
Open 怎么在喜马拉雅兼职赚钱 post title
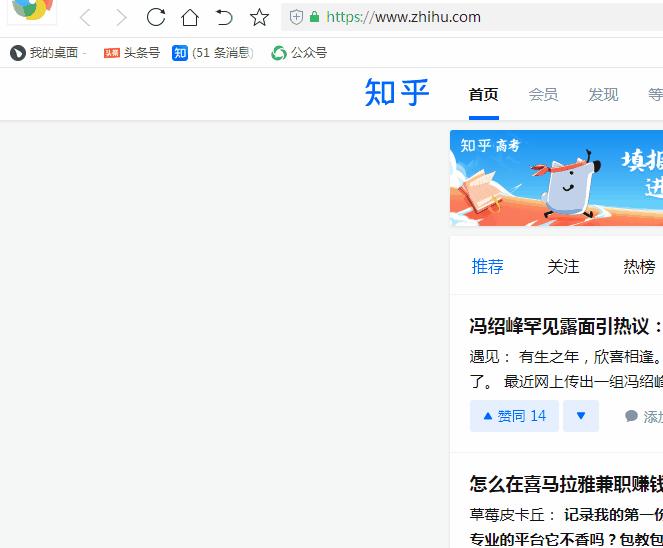pos(566,484)
